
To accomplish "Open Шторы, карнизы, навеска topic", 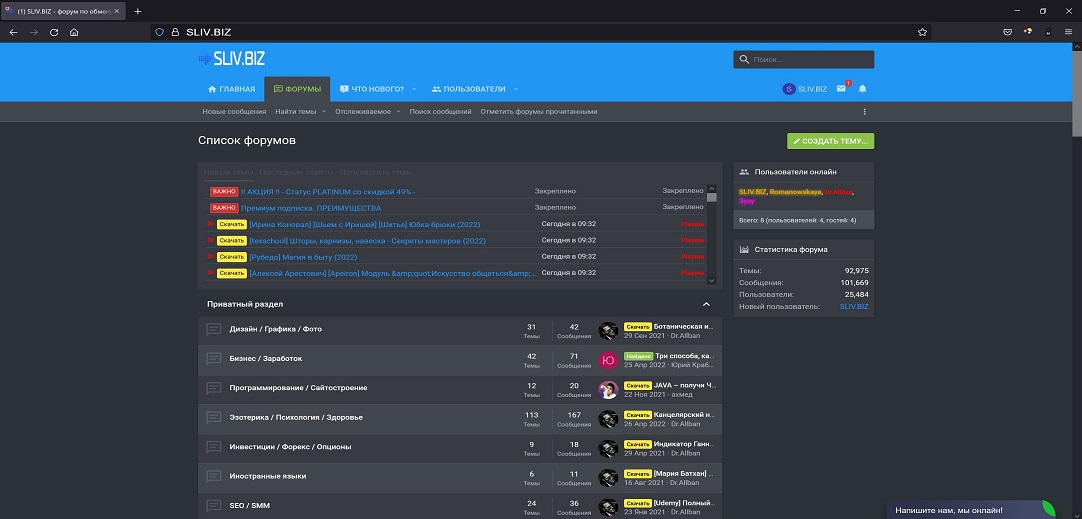I will point(367,241).
